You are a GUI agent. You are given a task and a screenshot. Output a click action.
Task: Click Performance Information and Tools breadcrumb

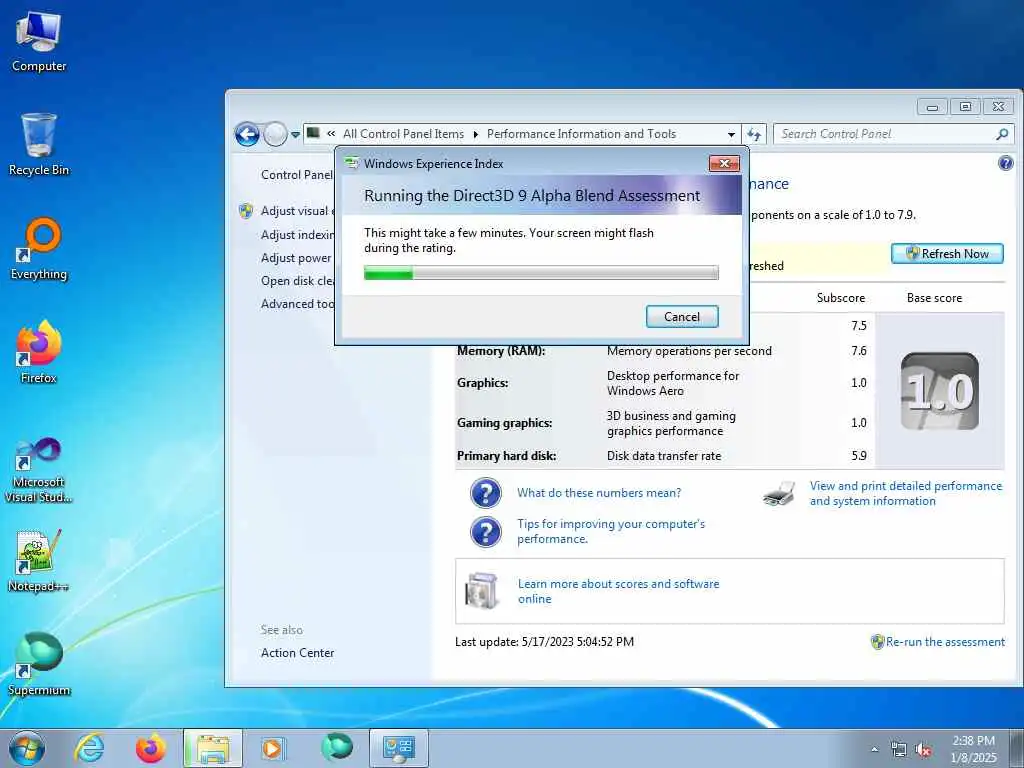point(581,134)
